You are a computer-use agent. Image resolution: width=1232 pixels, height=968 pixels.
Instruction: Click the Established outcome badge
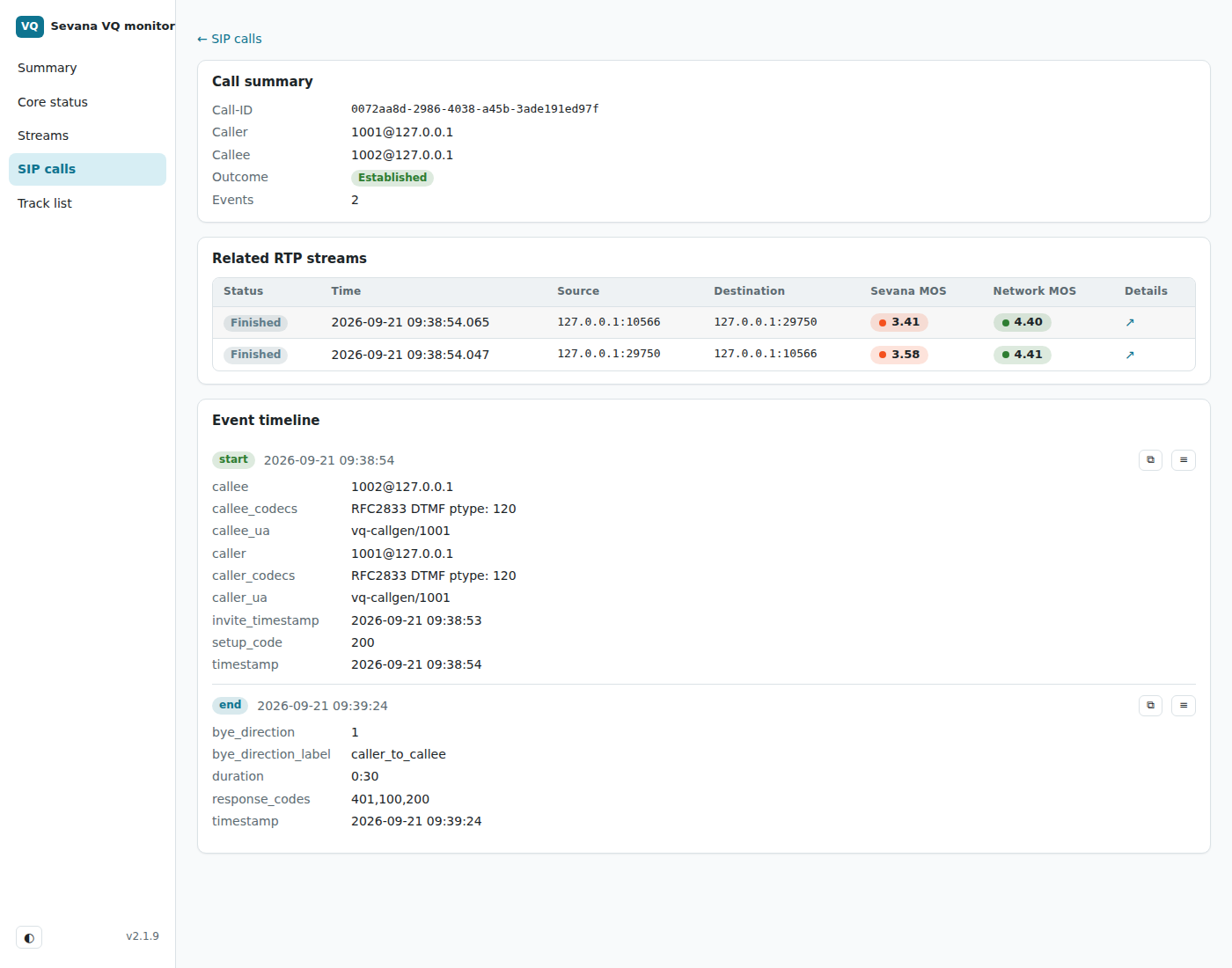point(392,178)
